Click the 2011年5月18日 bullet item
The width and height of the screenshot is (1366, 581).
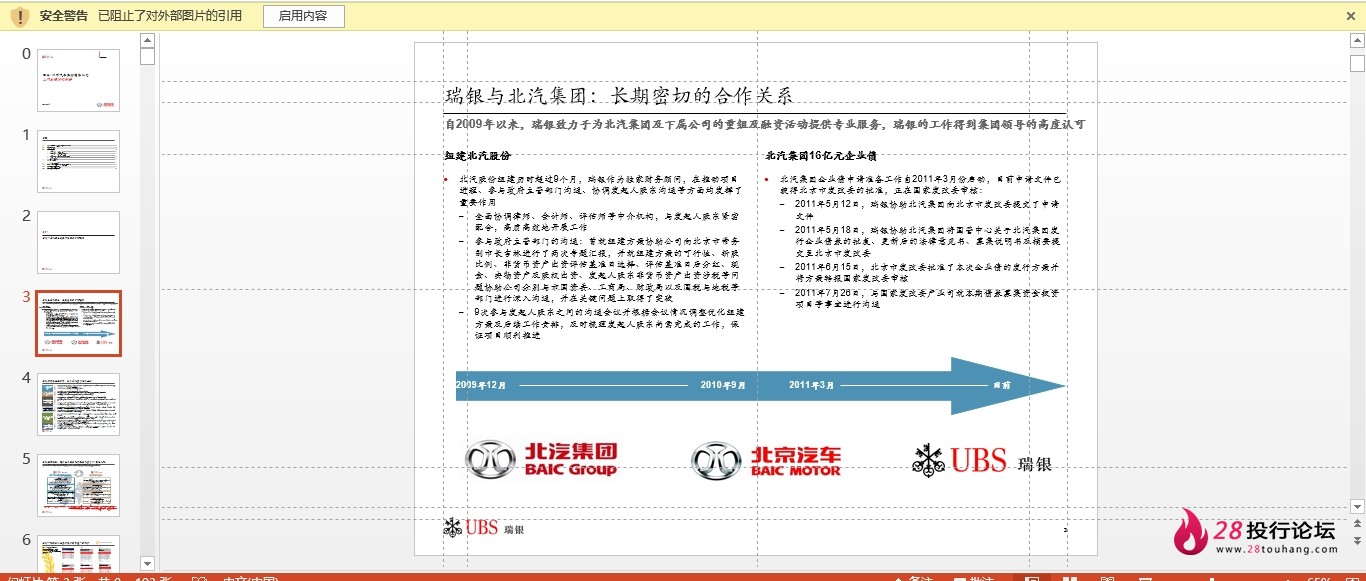pyautogui.click(x=927, y=241)
